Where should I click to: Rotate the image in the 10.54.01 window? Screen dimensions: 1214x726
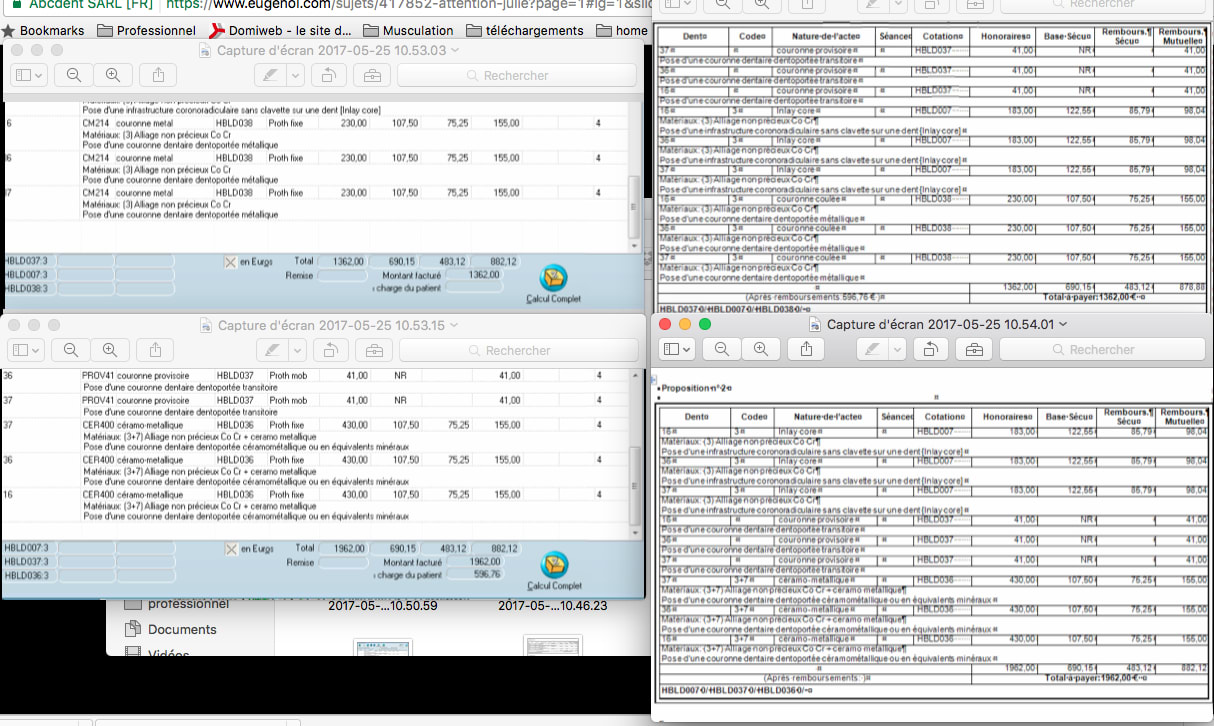click(x=930, y=349)
